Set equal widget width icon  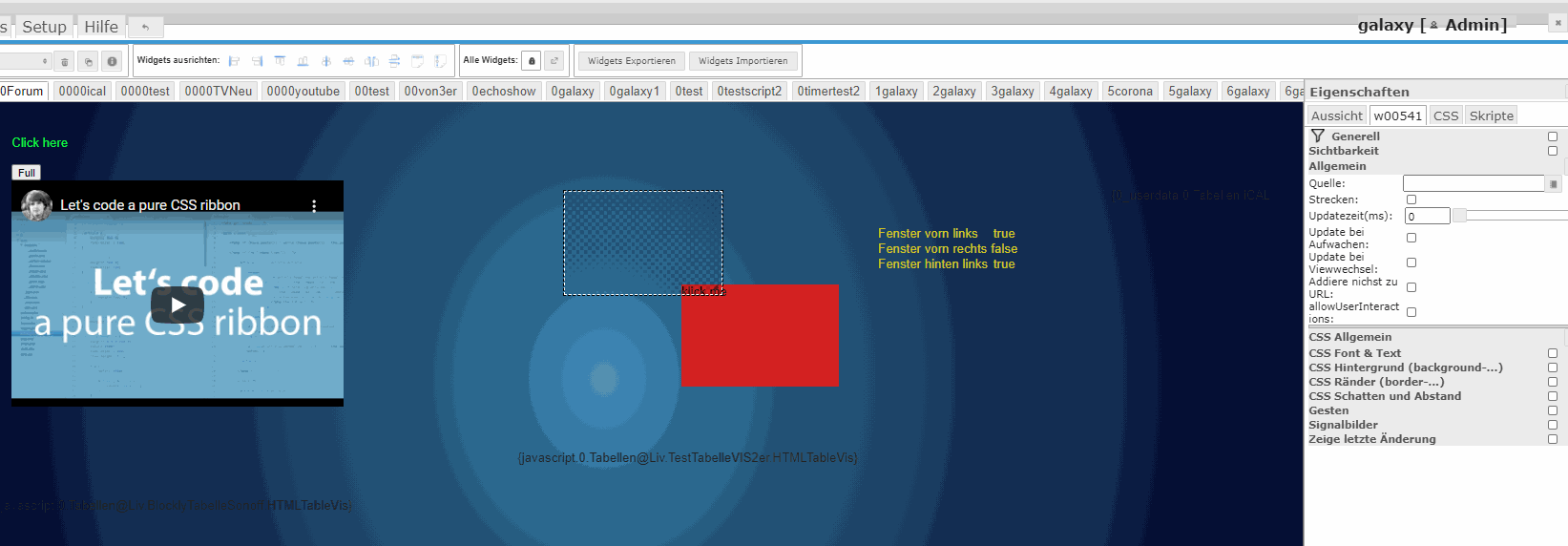pyautogui.click(x=417, y=61)
